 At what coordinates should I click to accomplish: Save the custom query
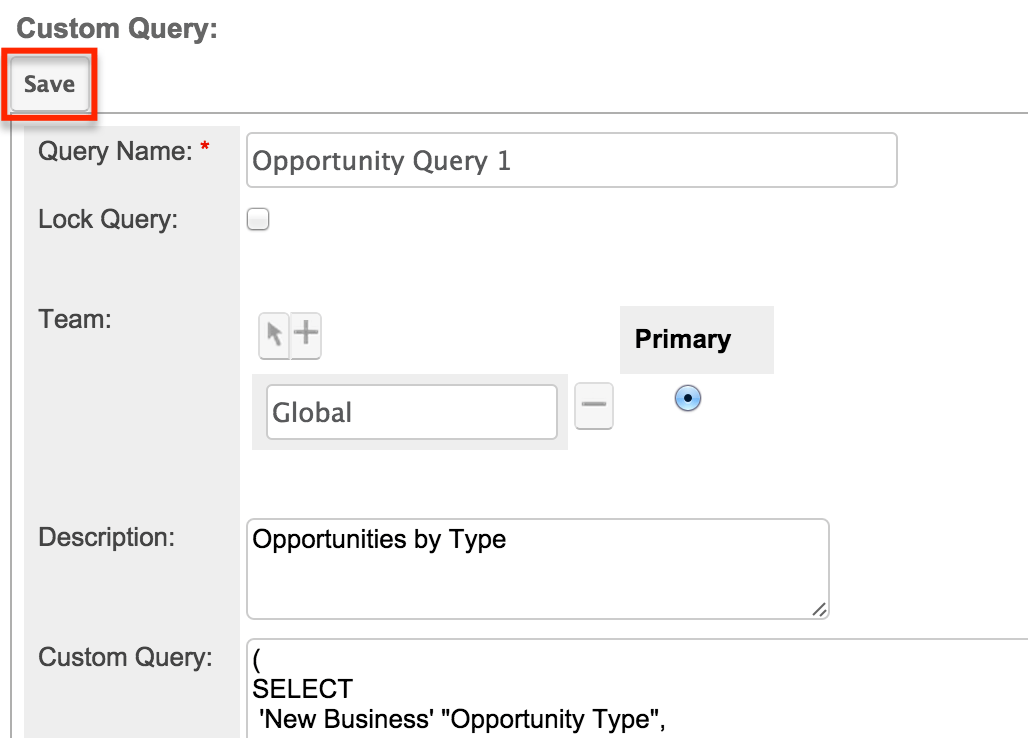(48, 84)
